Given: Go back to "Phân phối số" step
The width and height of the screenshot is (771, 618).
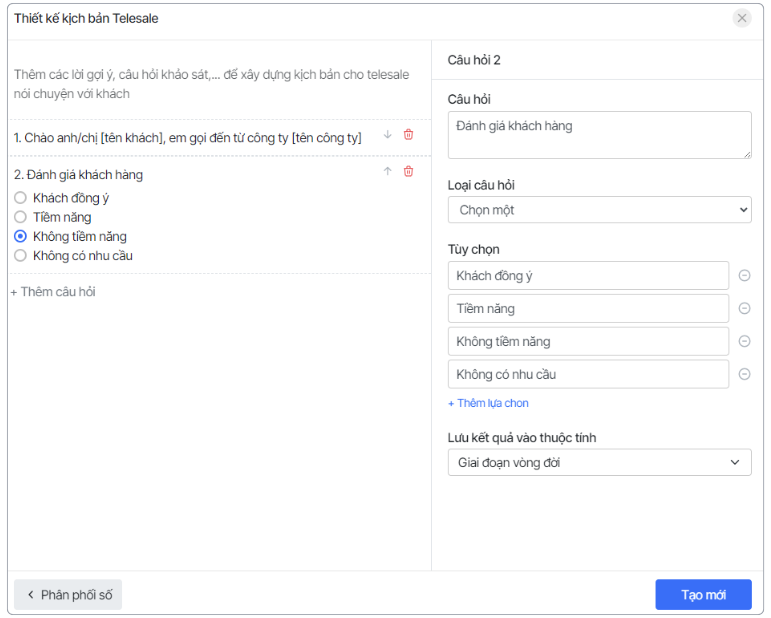Looking at the screenshot, I should [x=68, y=595].
